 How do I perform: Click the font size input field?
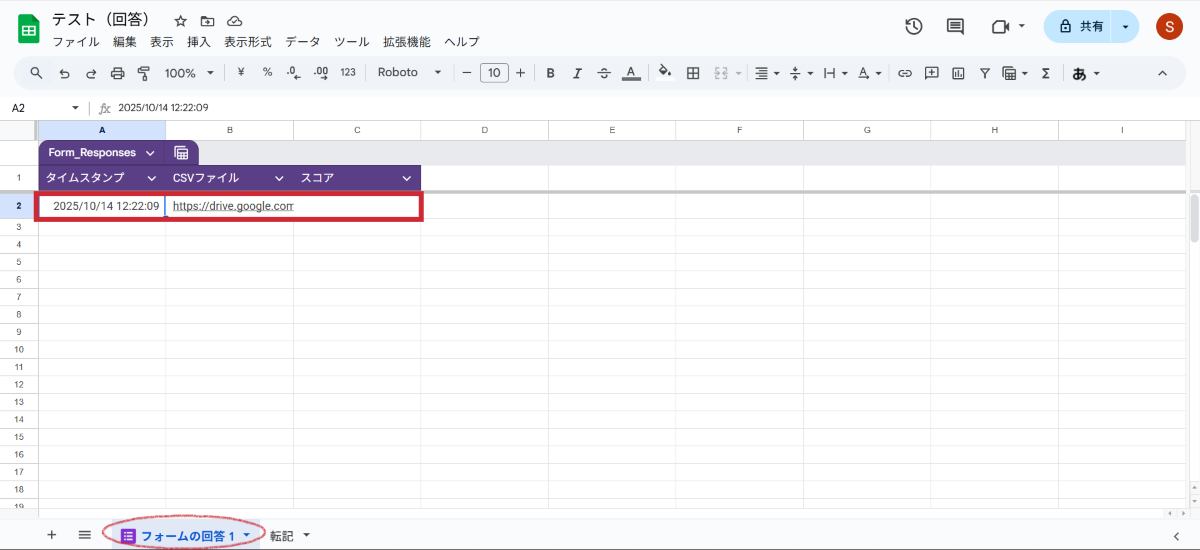494,73
